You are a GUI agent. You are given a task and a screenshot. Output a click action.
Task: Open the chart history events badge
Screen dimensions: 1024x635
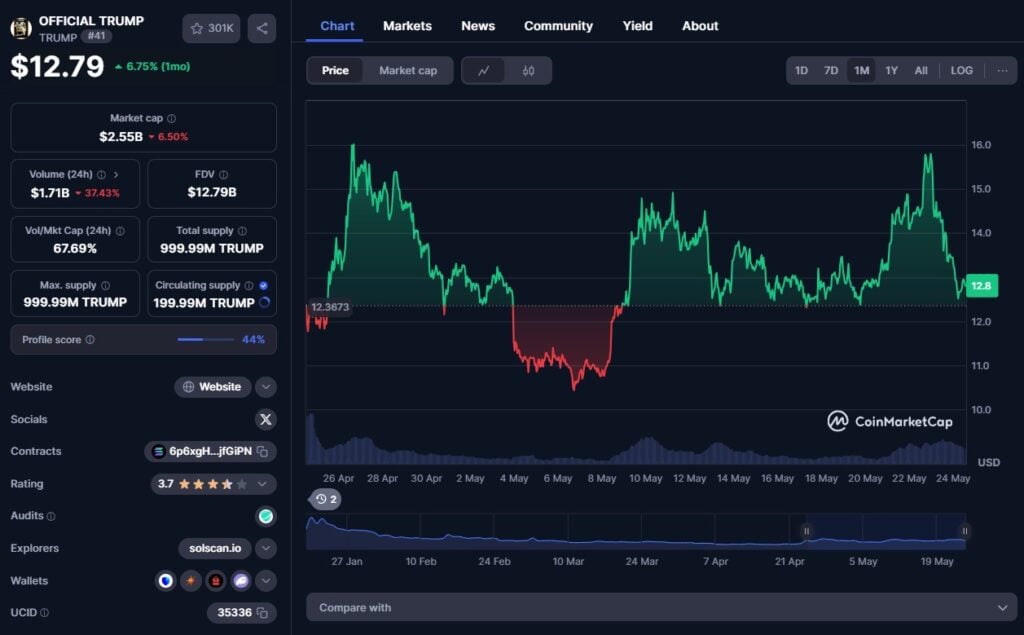click(325, 499)
